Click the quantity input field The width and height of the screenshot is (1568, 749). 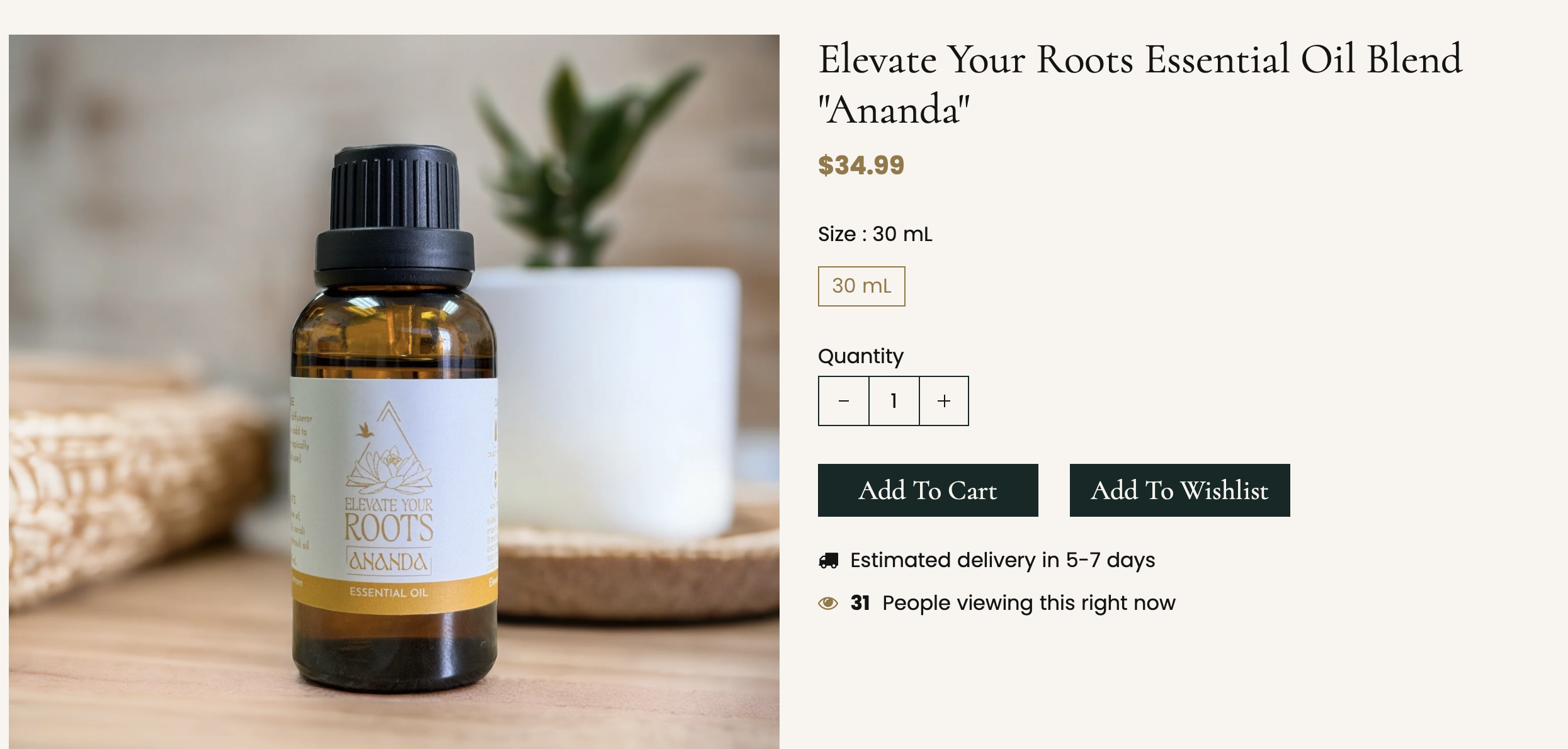tap(894, 401)
